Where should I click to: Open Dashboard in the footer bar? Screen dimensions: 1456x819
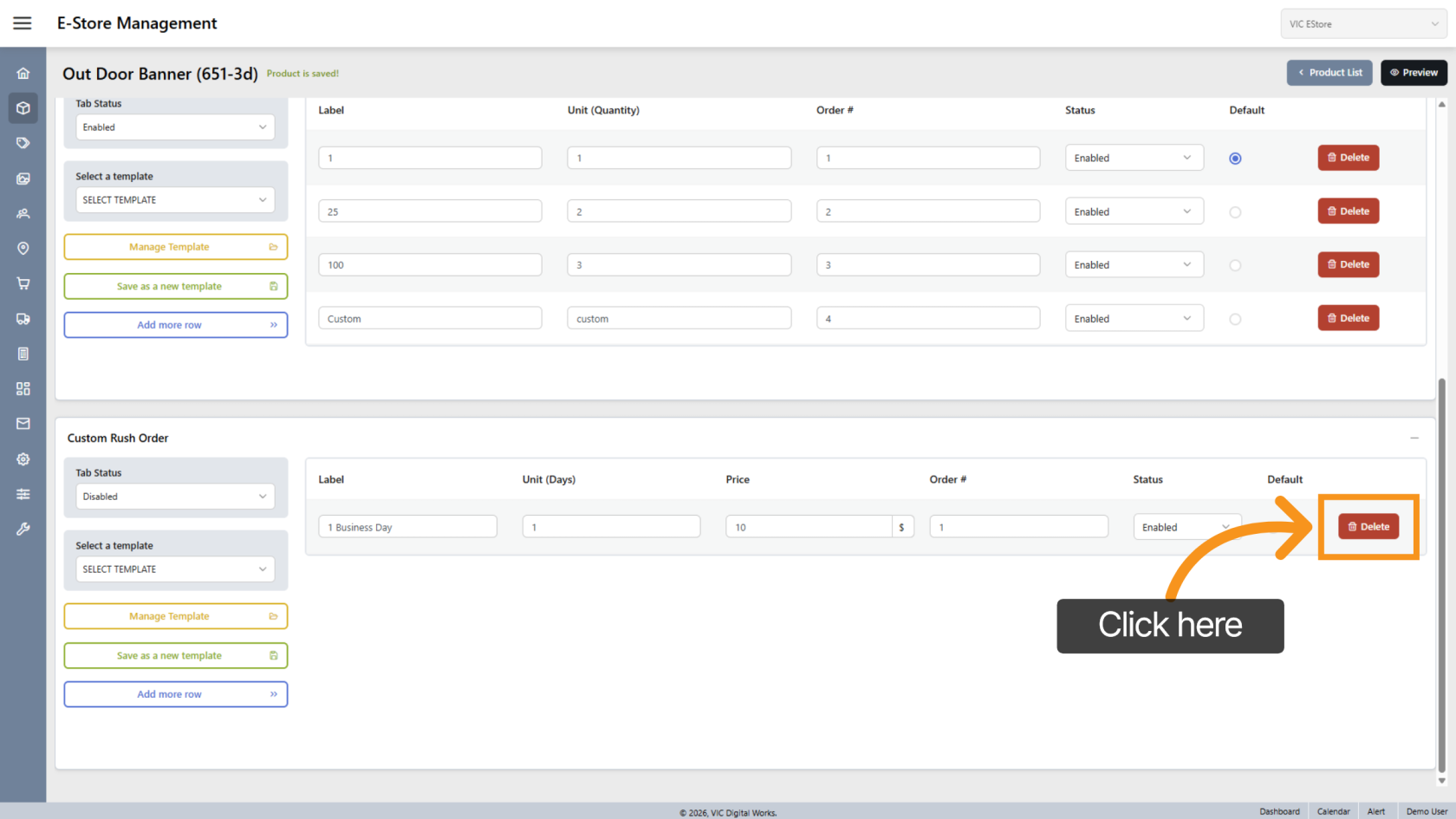1279,811
